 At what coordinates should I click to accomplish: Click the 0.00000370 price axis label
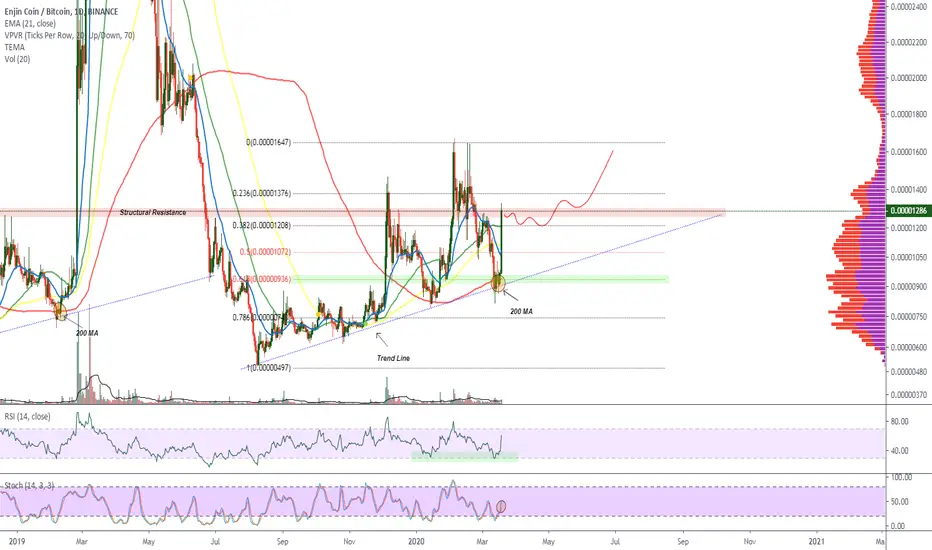[x=909, y=394]
